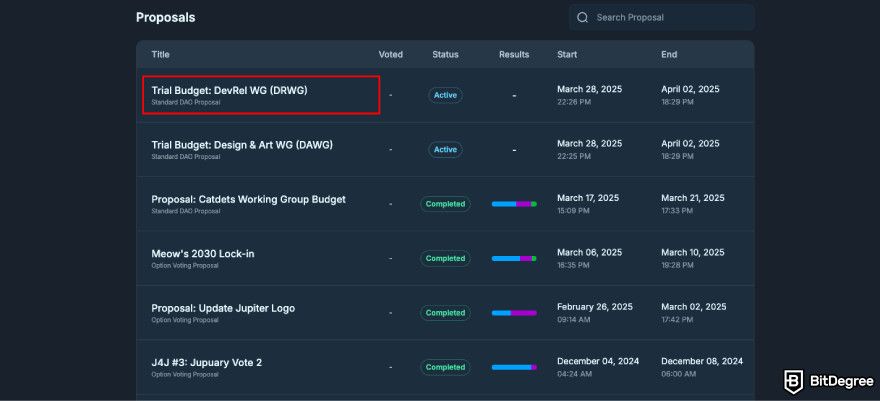Click Standard DAO Proposal subtitle under Catdets proposal

186,211
